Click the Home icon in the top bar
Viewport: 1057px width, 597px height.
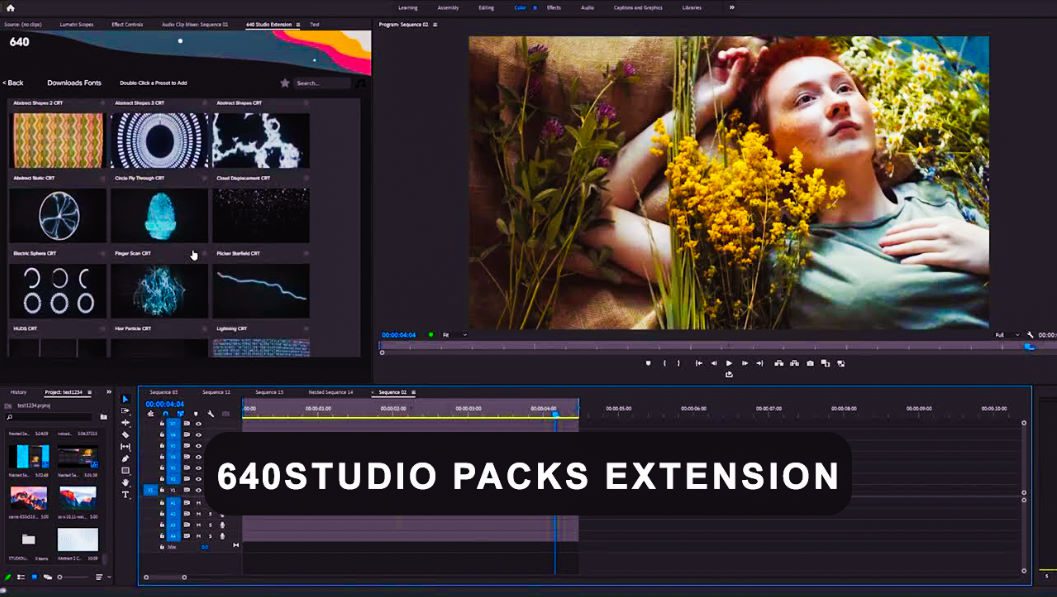tap(10, 7)
